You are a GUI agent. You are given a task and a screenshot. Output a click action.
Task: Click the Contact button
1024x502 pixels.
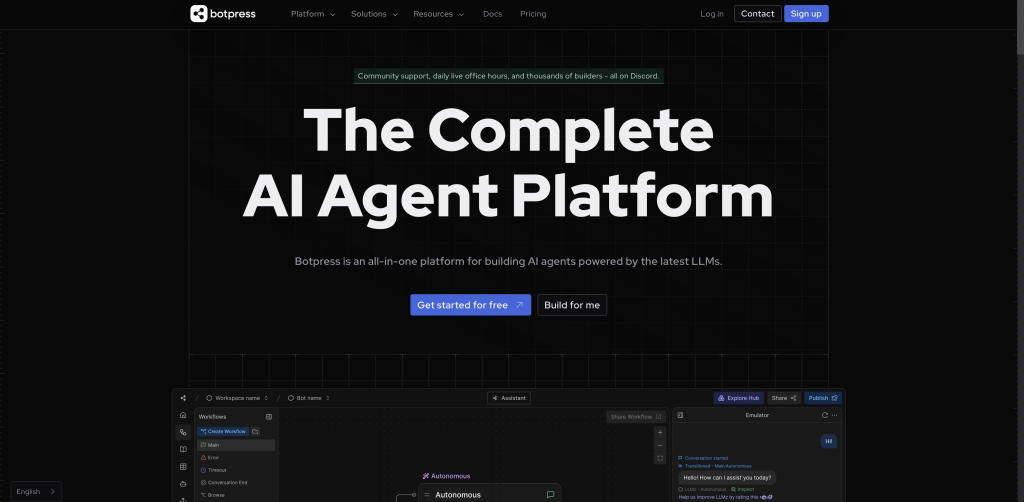(x=758, y=14)
